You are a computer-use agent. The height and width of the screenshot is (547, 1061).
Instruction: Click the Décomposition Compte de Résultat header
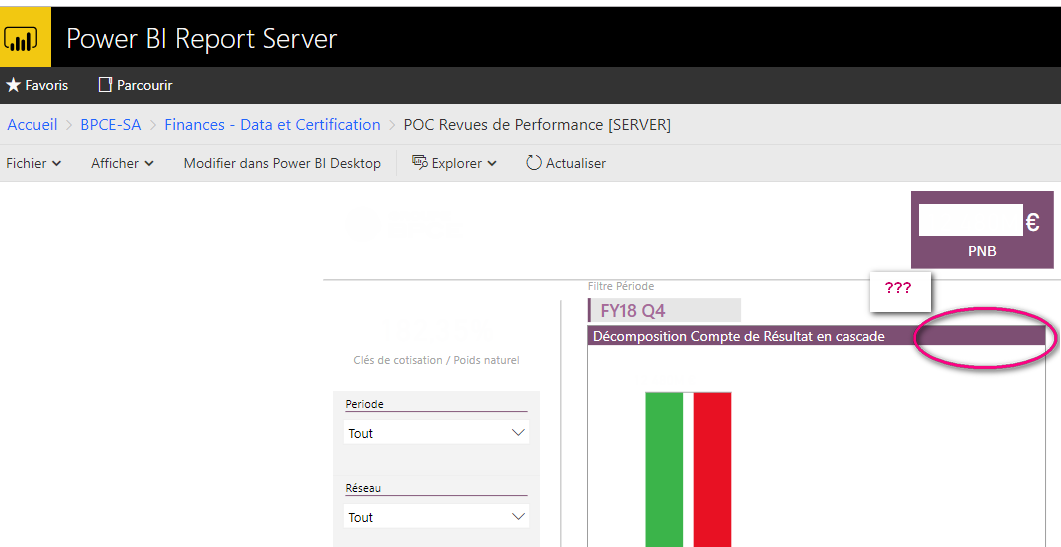click(738, 337)
